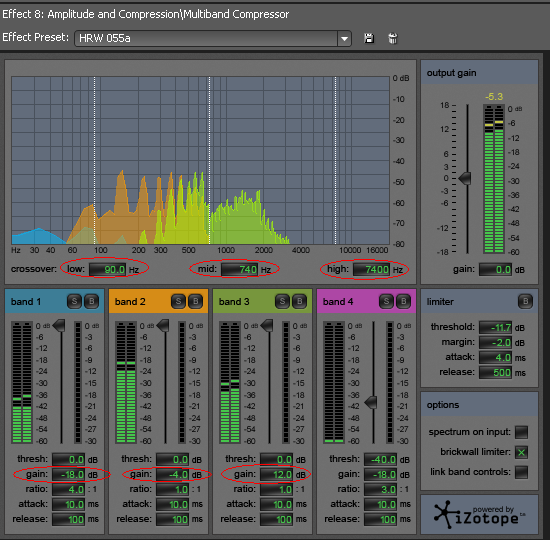
Task: Save the current effect preset
Action: (369, 38)
